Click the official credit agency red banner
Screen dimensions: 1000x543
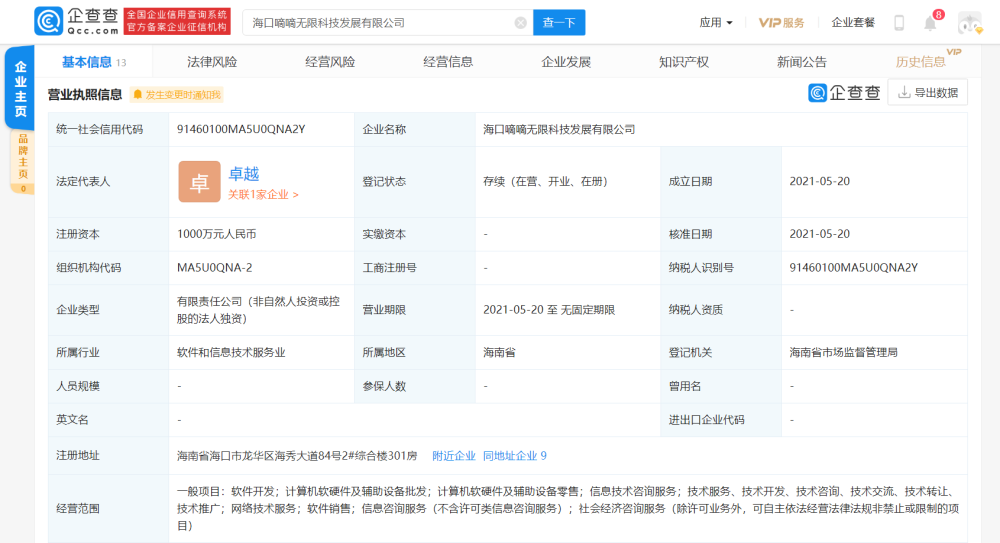point(177,21)
